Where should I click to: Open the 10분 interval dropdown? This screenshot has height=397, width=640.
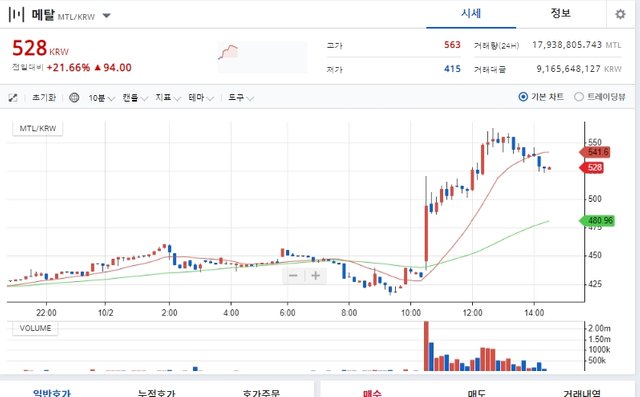coord(101,98)
